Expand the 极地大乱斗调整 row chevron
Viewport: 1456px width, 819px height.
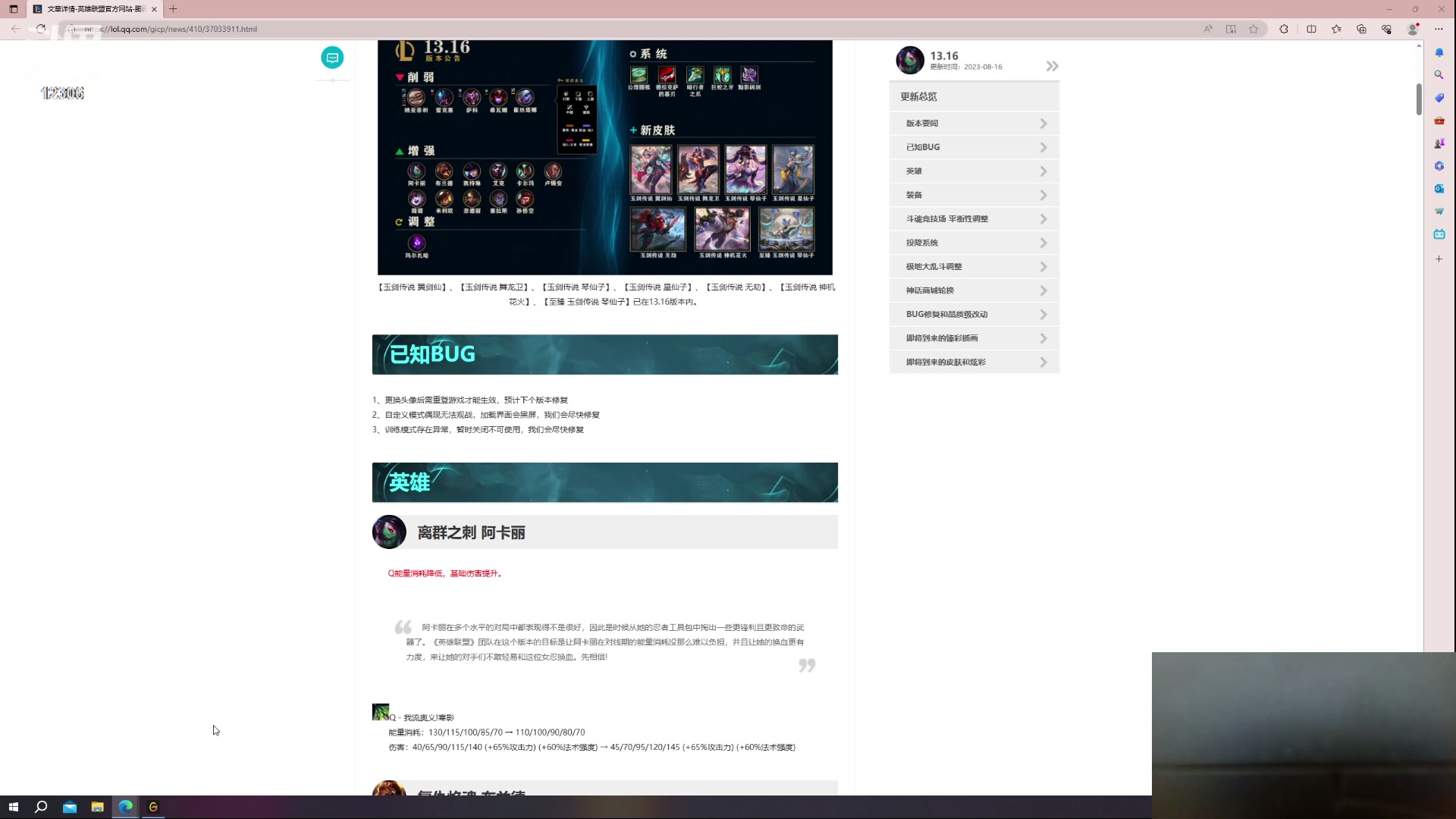coord(1043,267)
